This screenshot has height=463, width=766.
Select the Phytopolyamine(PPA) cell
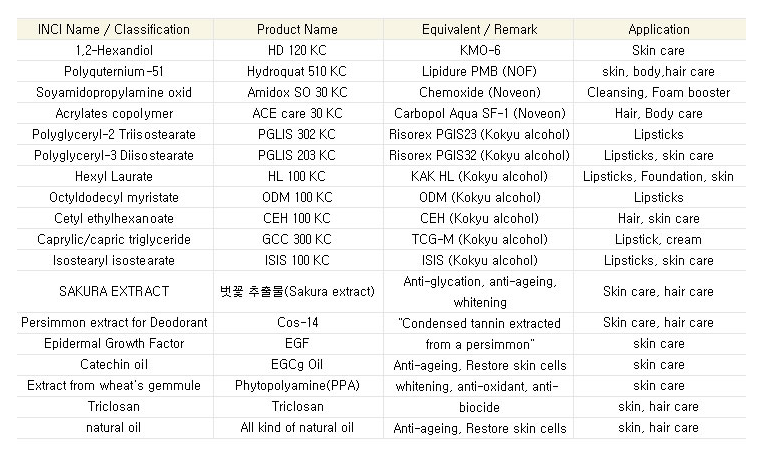pyautogui.click(x=297, y=386)
